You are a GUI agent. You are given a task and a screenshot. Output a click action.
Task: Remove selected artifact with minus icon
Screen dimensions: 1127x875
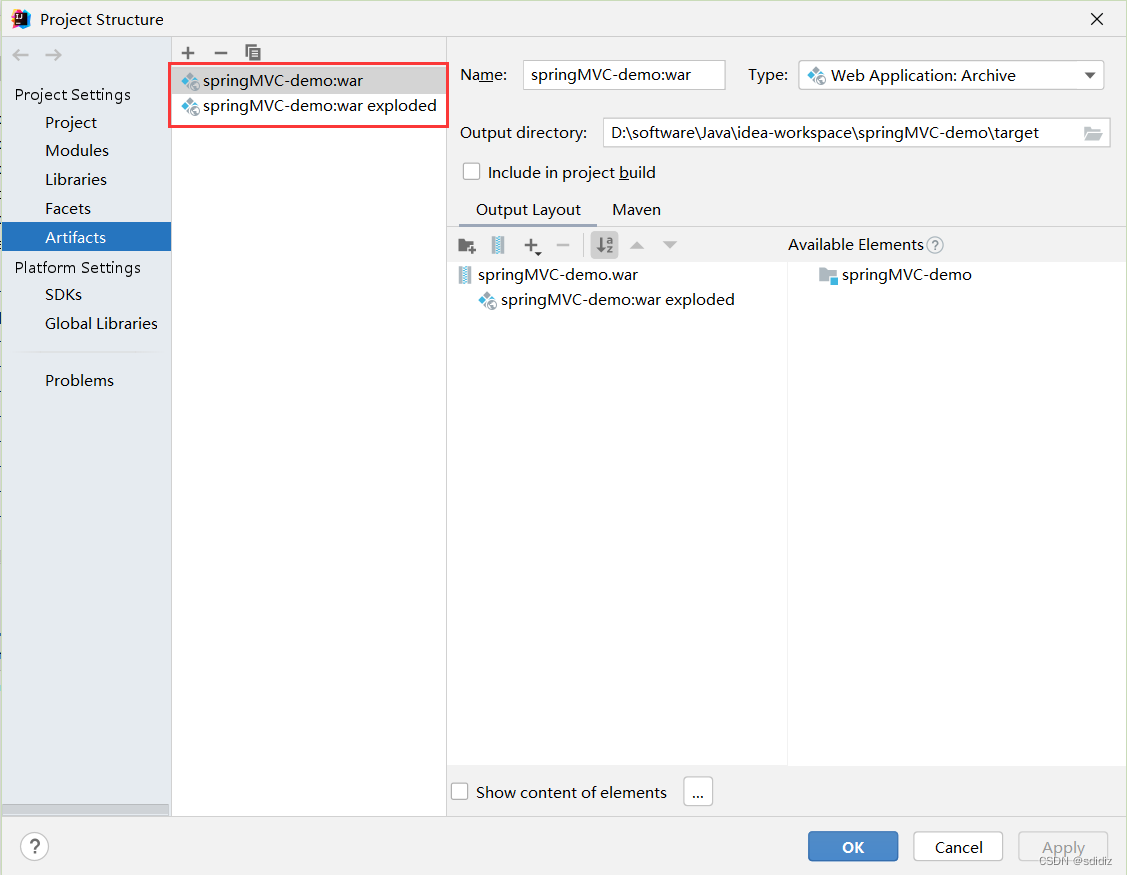[x=221, y=52]
